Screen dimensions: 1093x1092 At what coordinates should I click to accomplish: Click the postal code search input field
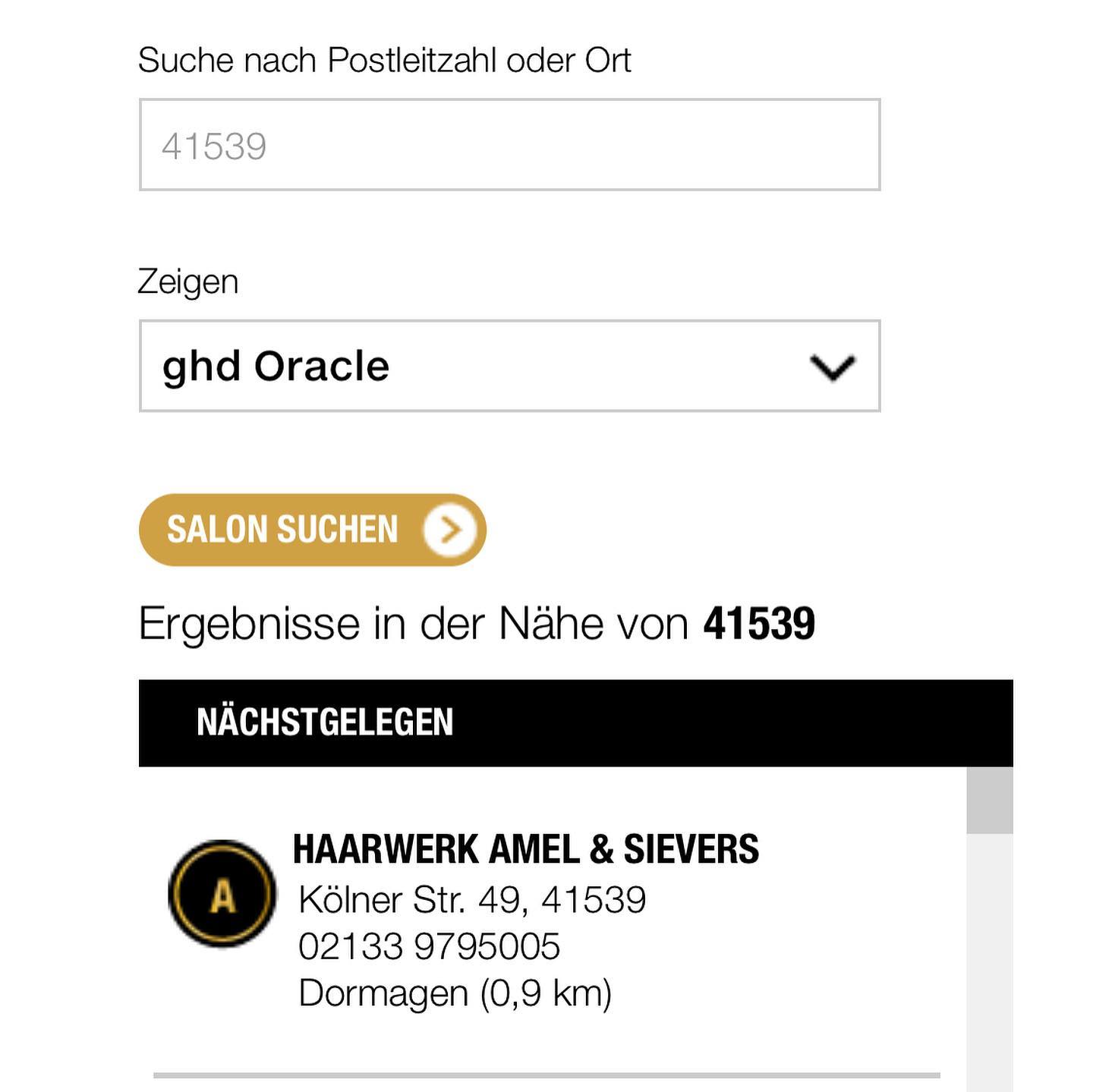tap(509, 144)
